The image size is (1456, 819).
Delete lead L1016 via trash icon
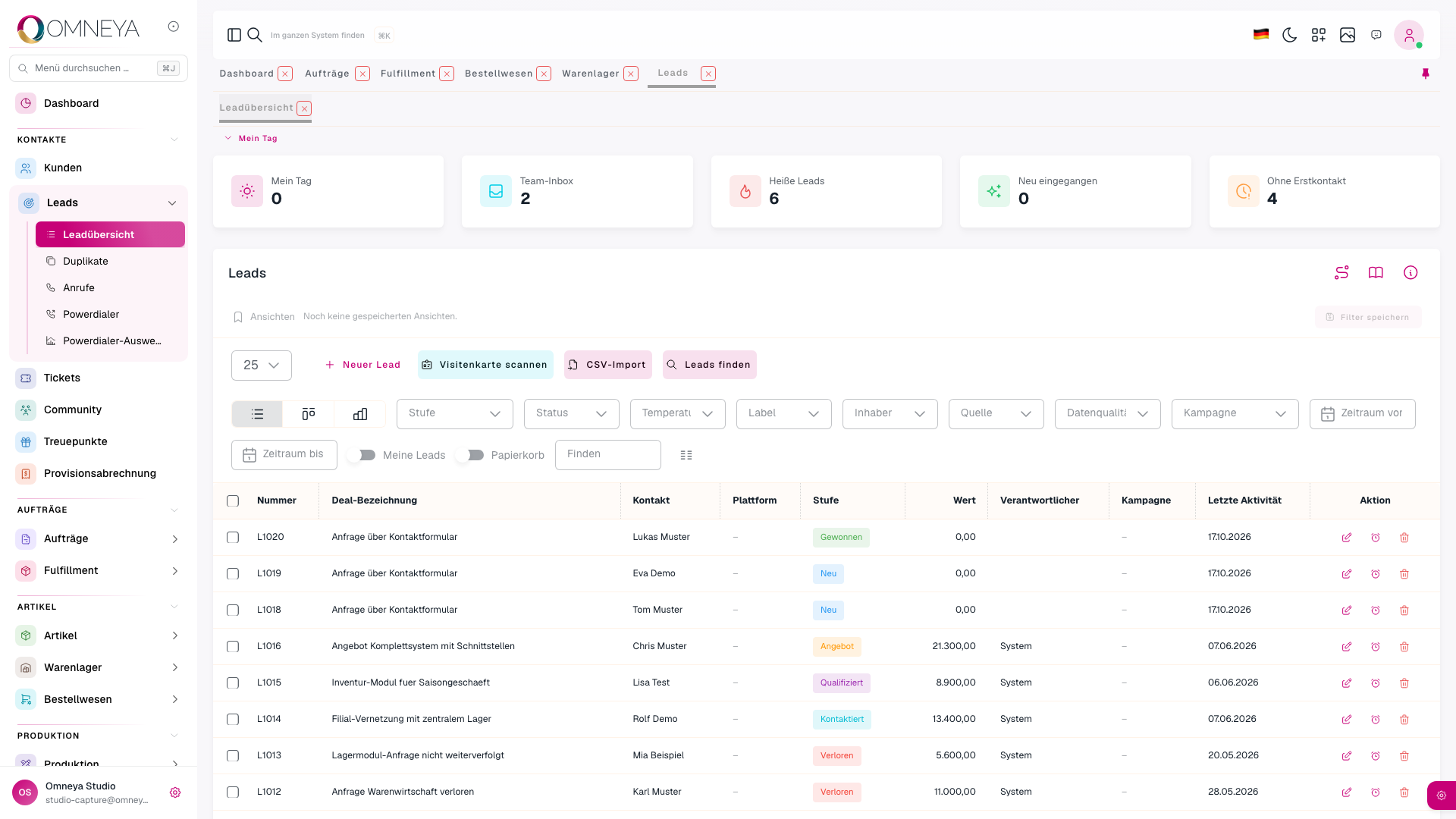pyautogui.click(x=1404, y=647)
